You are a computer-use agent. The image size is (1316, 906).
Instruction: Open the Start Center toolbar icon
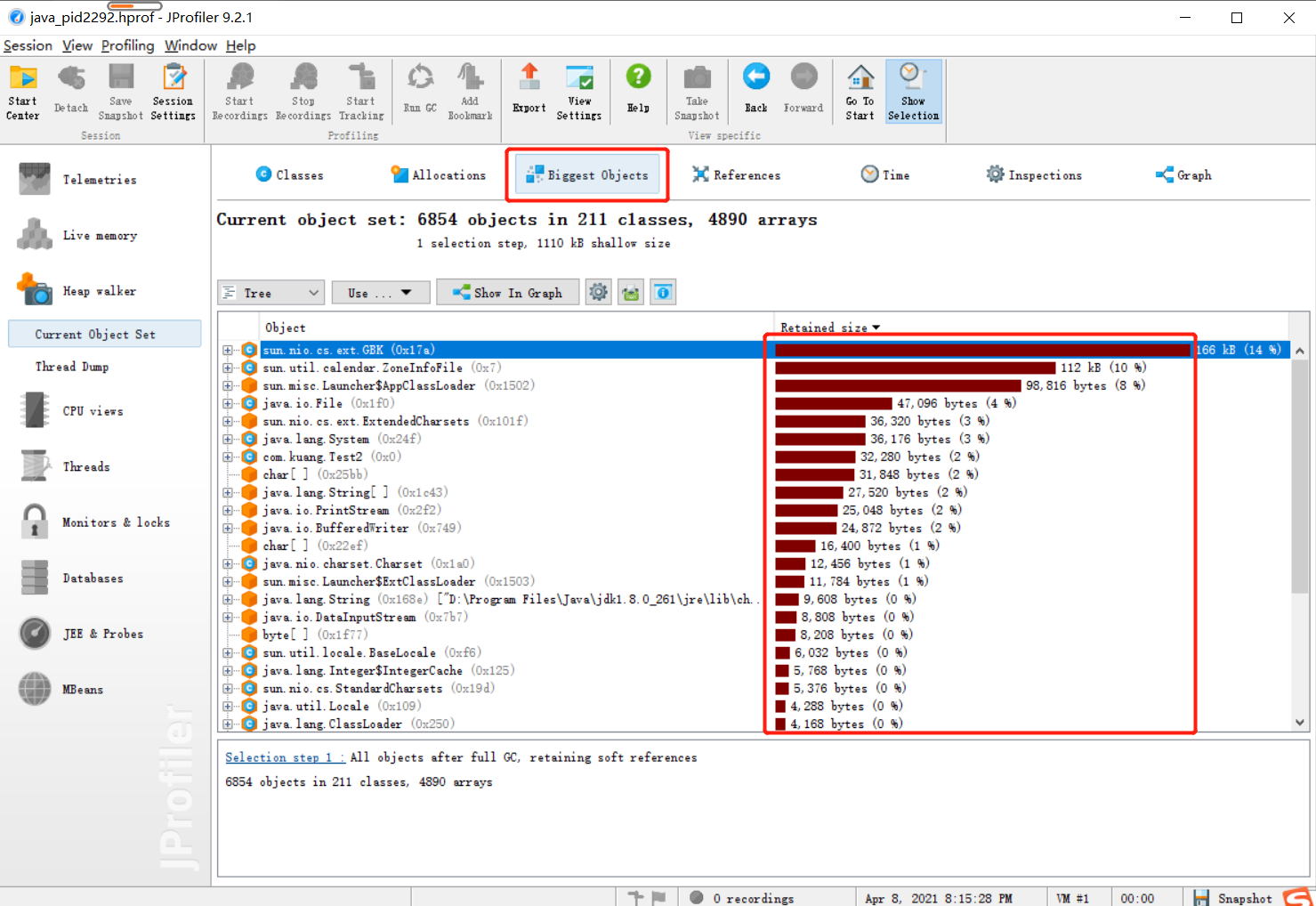tap(23, 92)
